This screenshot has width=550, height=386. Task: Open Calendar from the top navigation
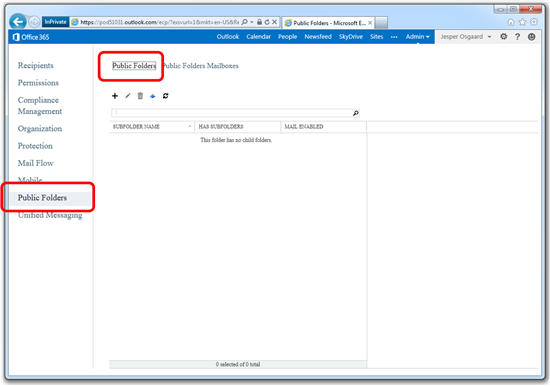pos(259,36)
